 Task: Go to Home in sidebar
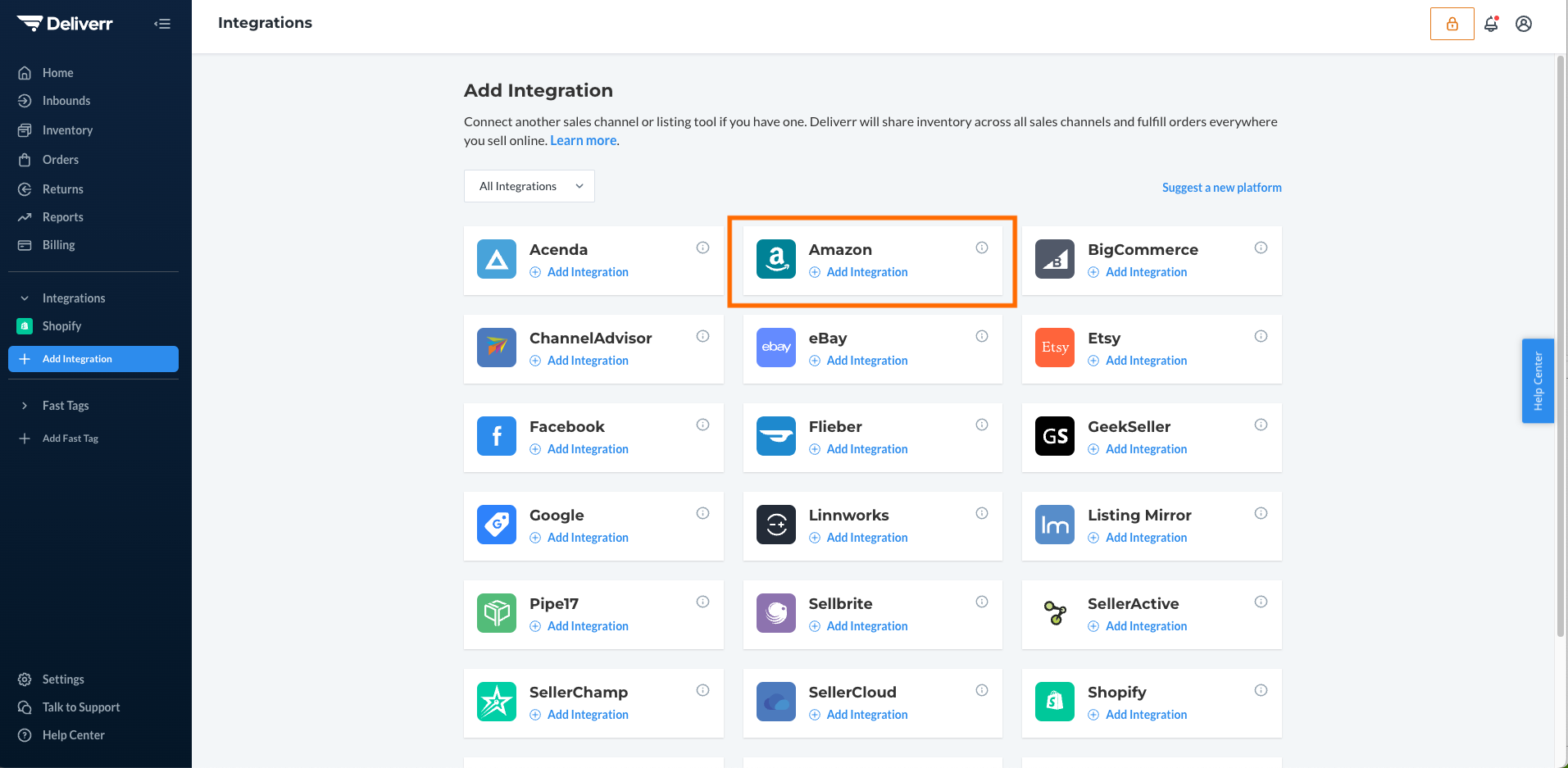(57, 73)
